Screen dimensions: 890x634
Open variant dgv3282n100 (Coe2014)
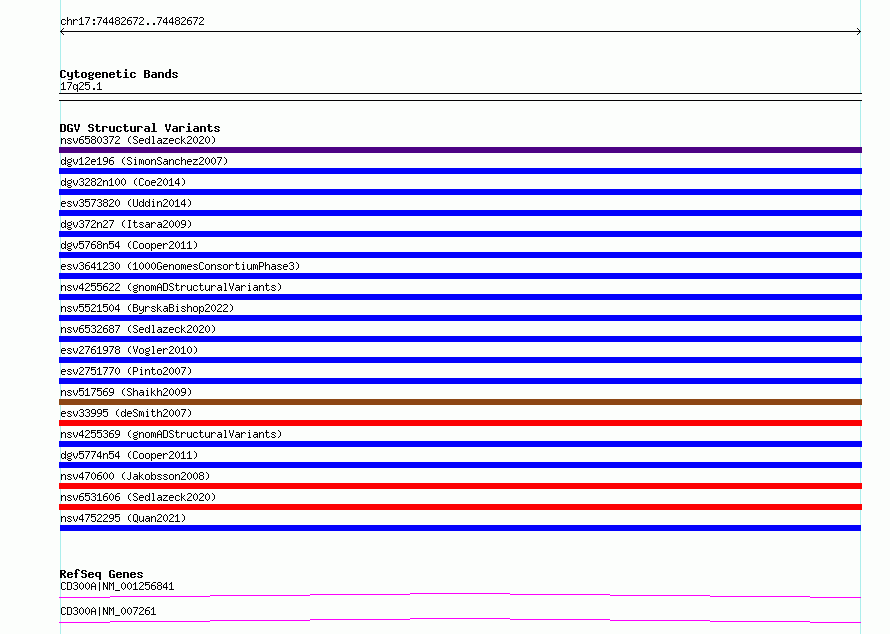pyautogui.click(x=123, y=182)
